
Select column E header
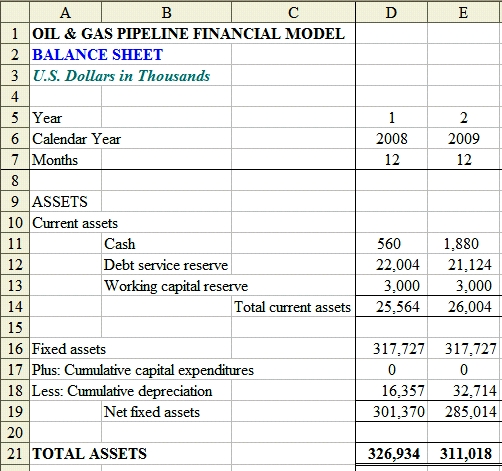pyautogui.click(x=463, y=13)
